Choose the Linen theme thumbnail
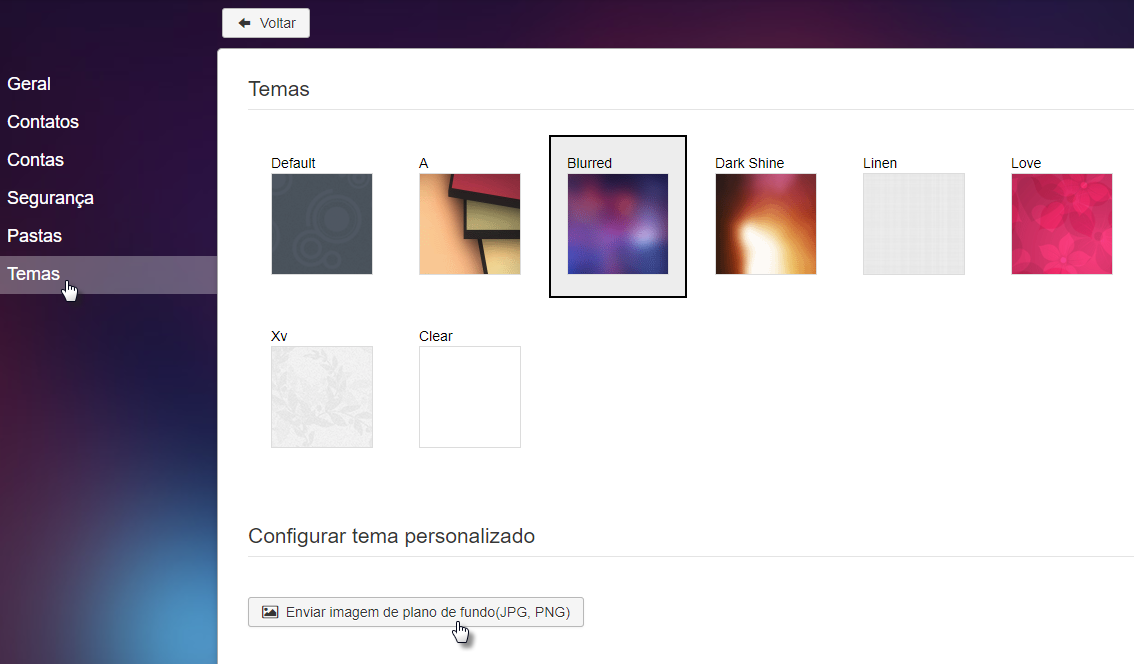1134x664 pixels. (913, 224)
